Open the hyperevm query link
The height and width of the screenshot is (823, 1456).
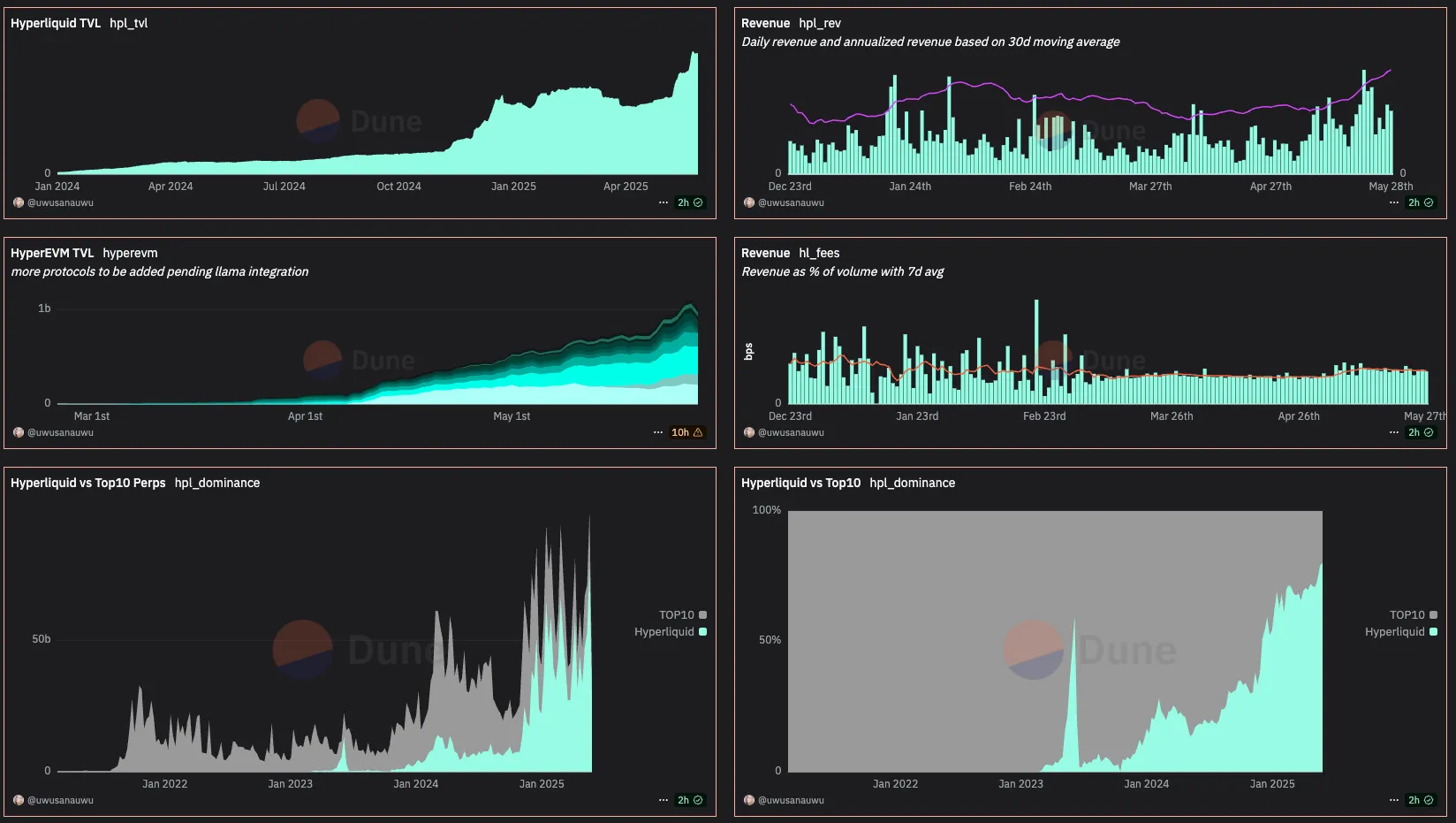(x=130, y=253)
